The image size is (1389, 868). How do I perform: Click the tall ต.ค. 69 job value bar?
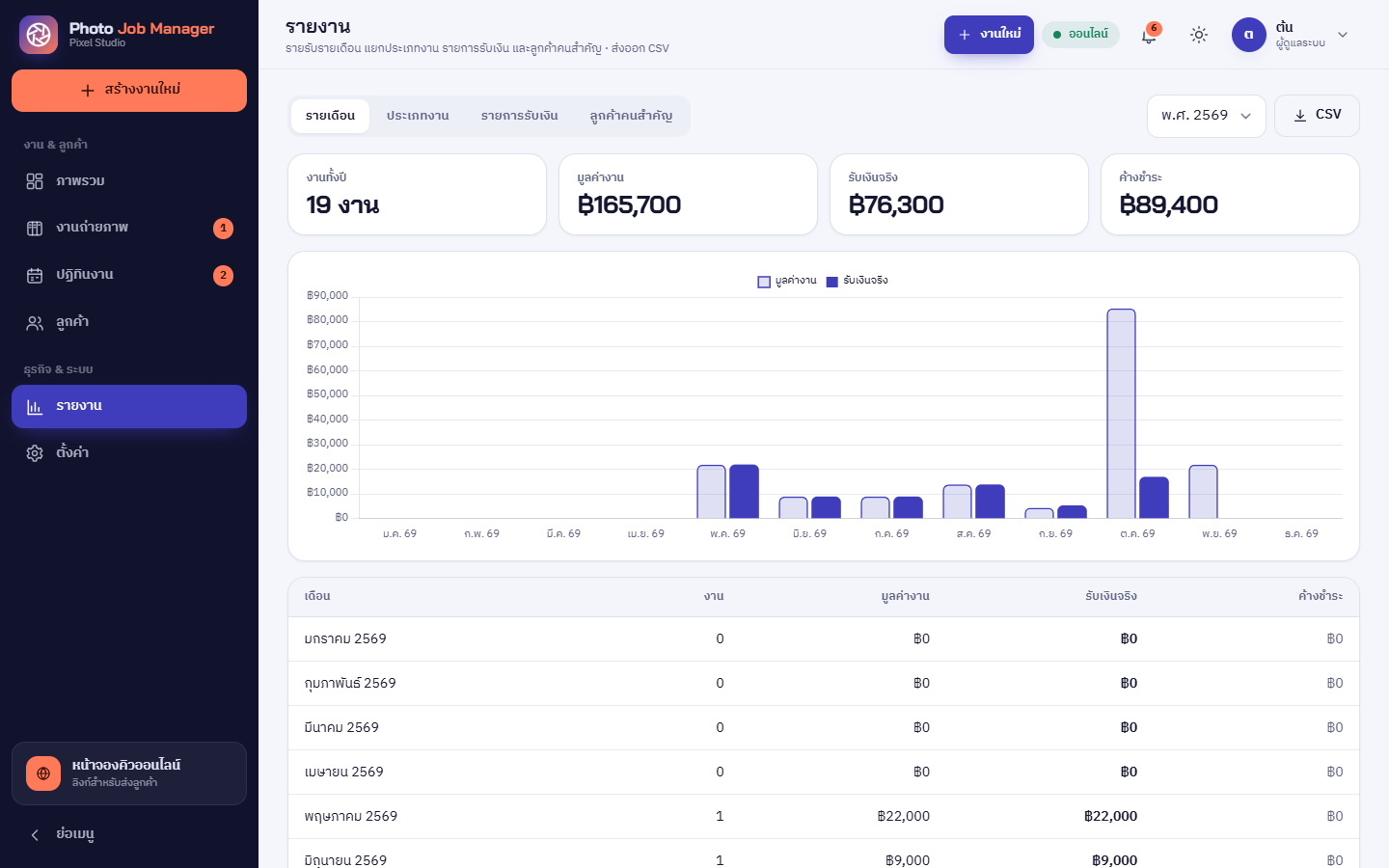tap(1121, 414)
